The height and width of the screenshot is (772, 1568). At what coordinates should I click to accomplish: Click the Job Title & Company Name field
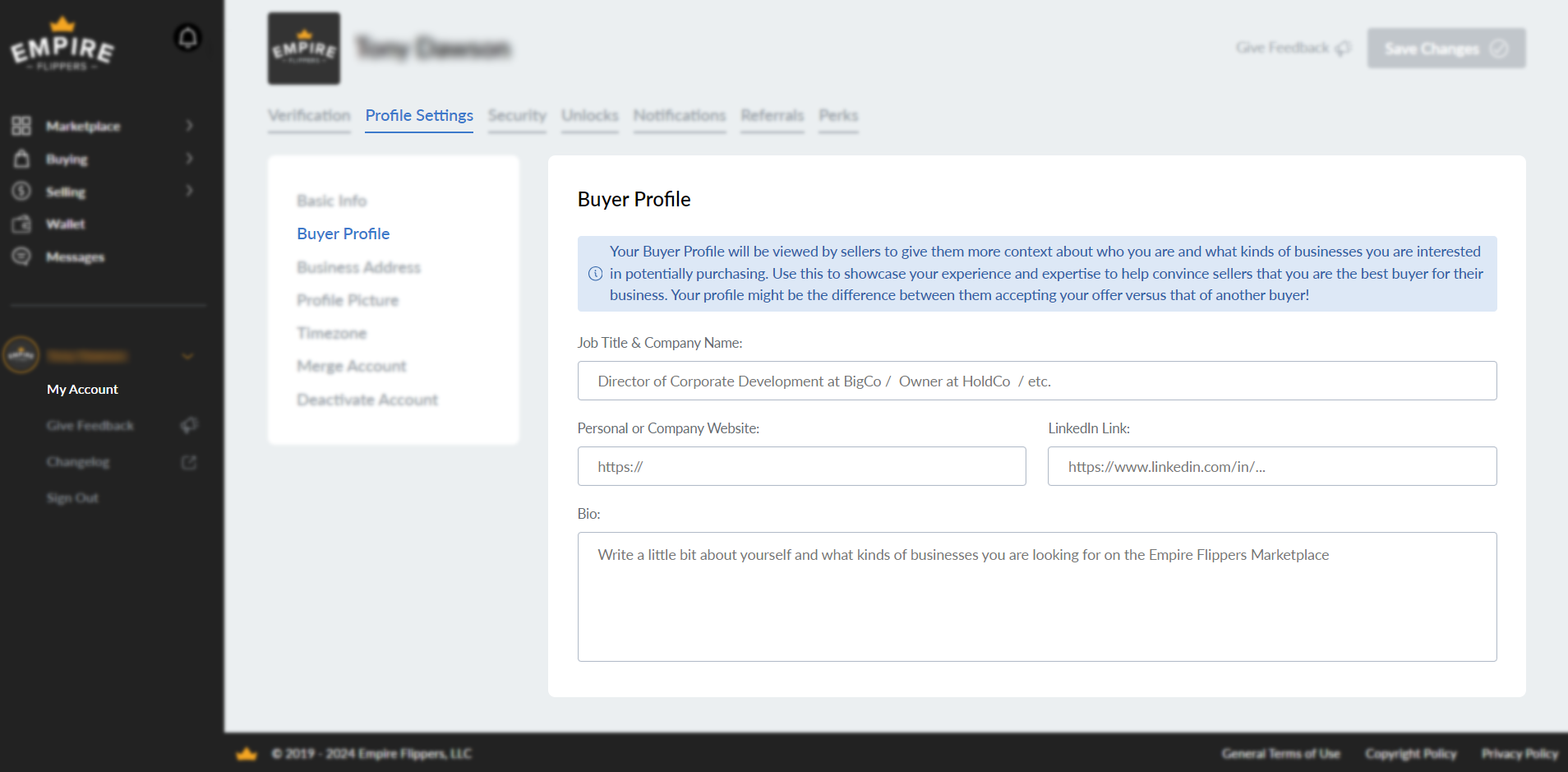click(x=1036, y=381)
